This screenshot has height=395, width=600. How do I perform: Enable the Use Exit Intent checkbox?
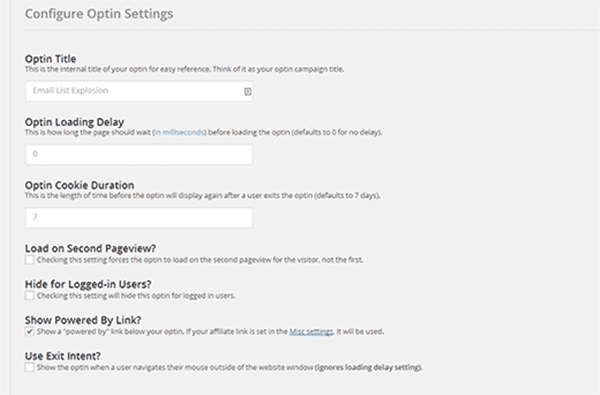(29, 367)
